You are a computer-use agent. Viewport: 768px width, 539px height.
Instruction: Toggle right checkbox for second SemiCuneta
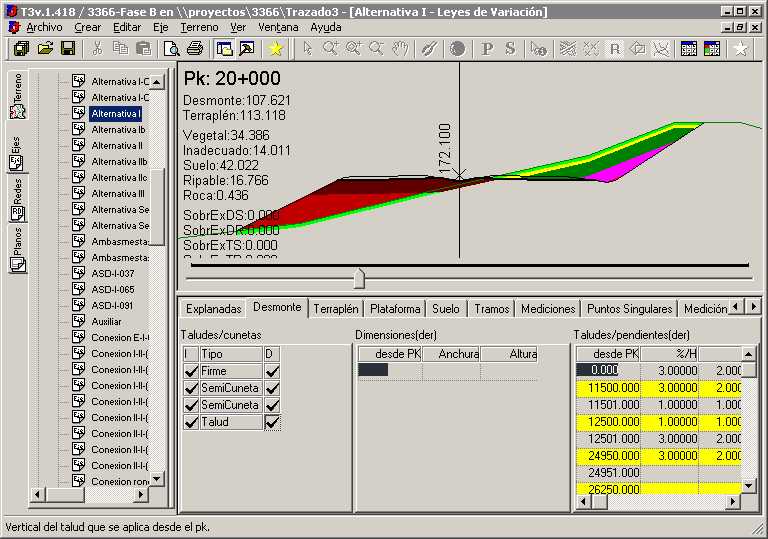tap(272, 405)
